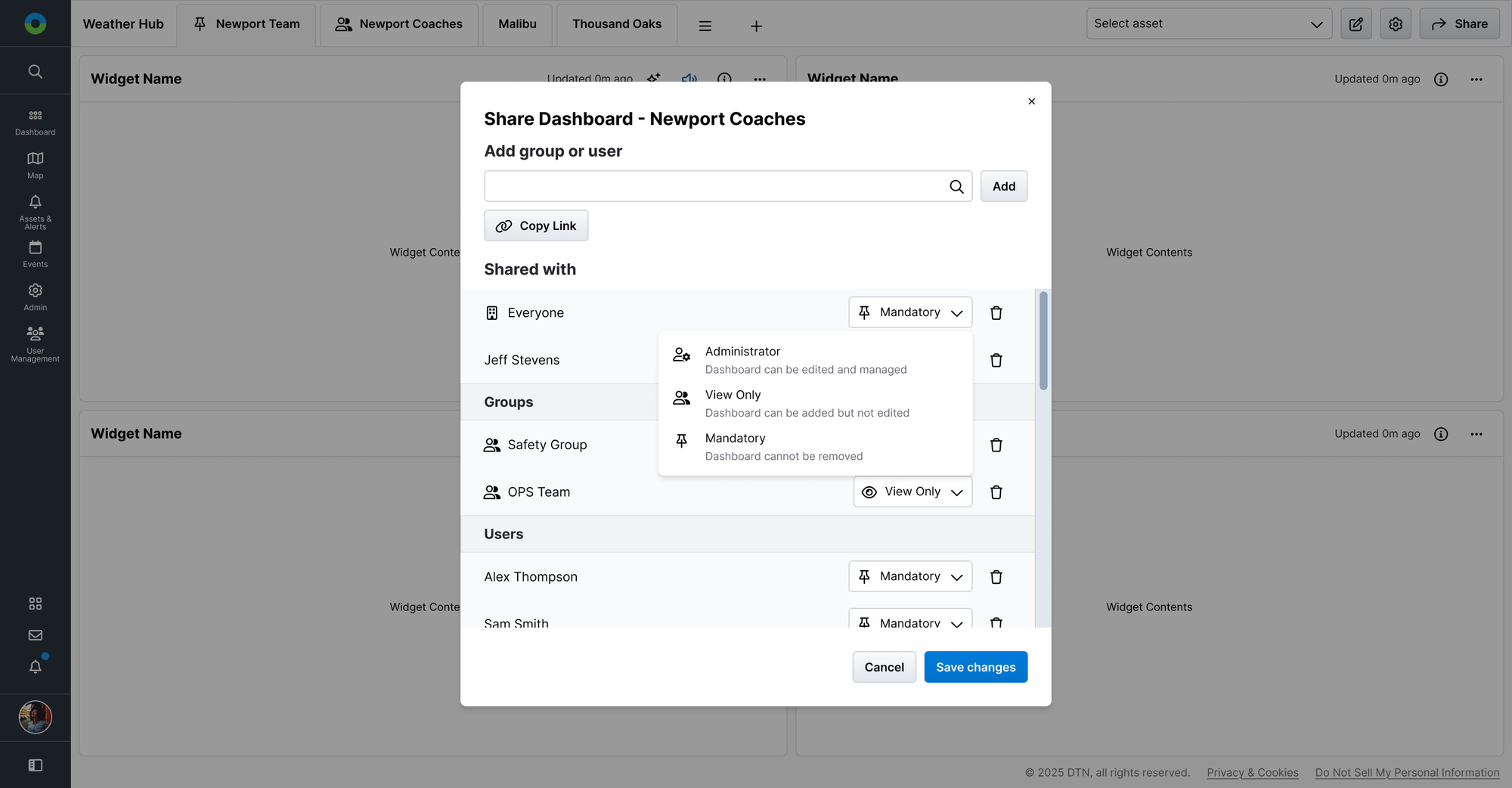Click the shared list scrollbar
1512x788 pixels.
click(x=1043, y=340)
